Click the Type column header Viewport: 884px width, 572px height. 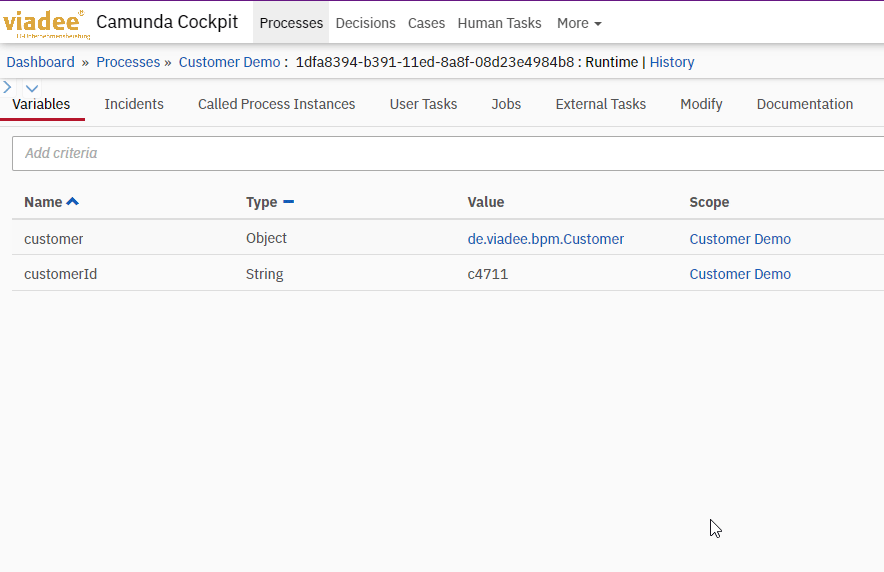coord(262,202)
